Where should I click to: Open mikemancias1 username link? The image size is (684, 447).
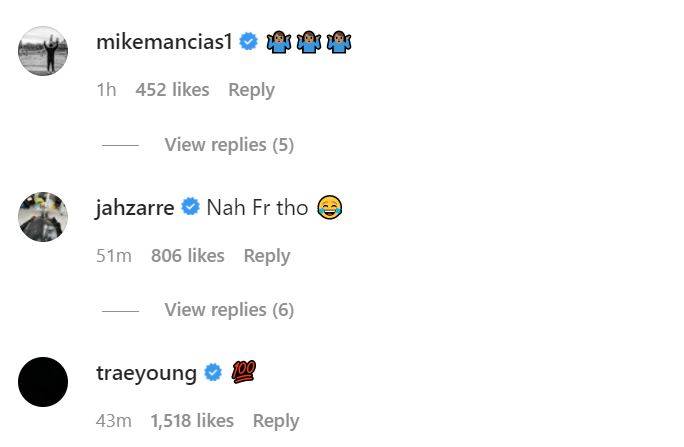click(x=164, y=42)
